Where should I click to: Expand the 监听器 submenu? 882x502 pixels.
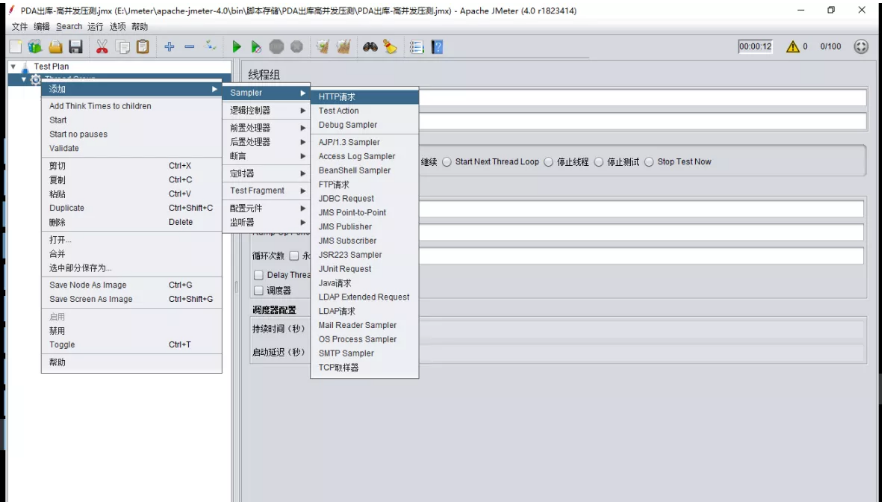(267, 222)
